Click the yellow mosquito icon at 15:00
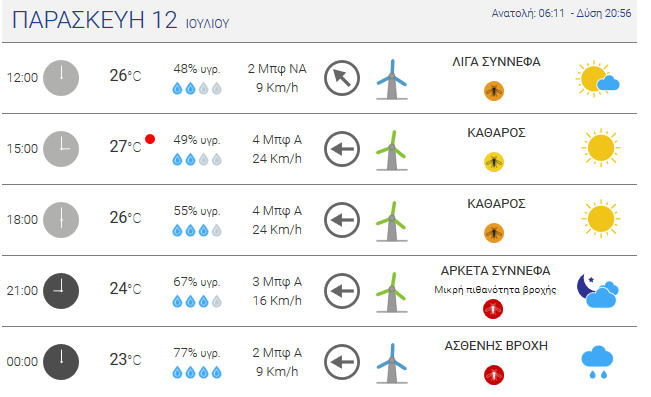 [x=494, y=162]
